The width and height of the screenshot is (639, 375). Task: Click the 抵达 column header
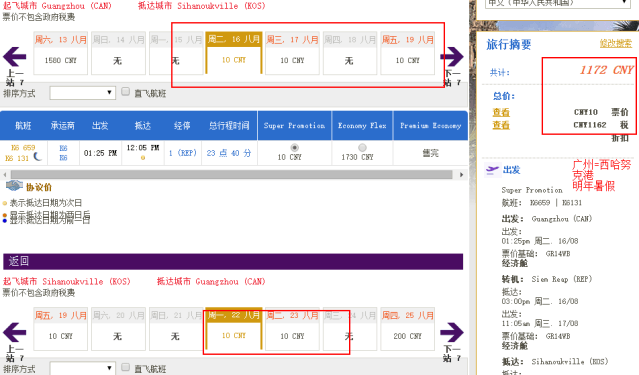[x=143, y=126]
